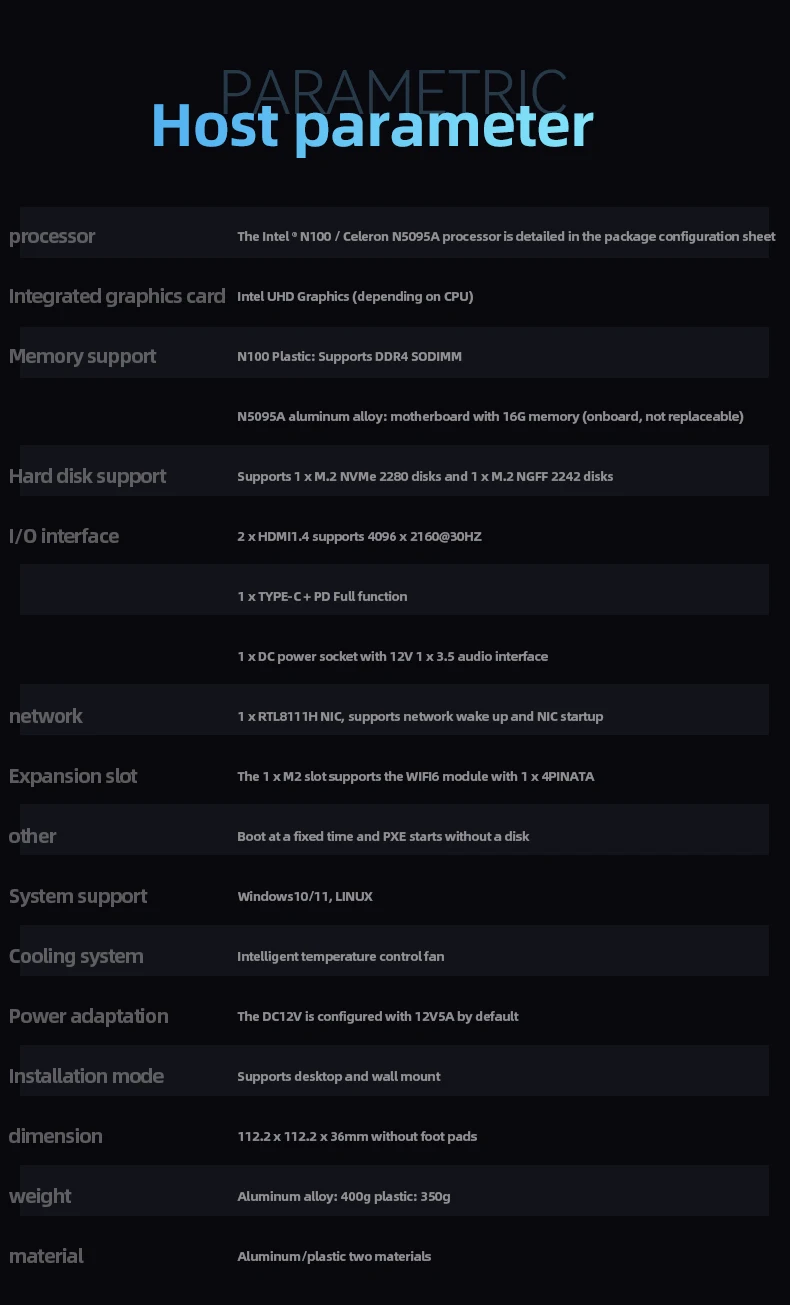Screen dimensions: 790x1305
Task: Click the 'Aluminum/plastic two materials' text
Action: (x=334, y=1257)
